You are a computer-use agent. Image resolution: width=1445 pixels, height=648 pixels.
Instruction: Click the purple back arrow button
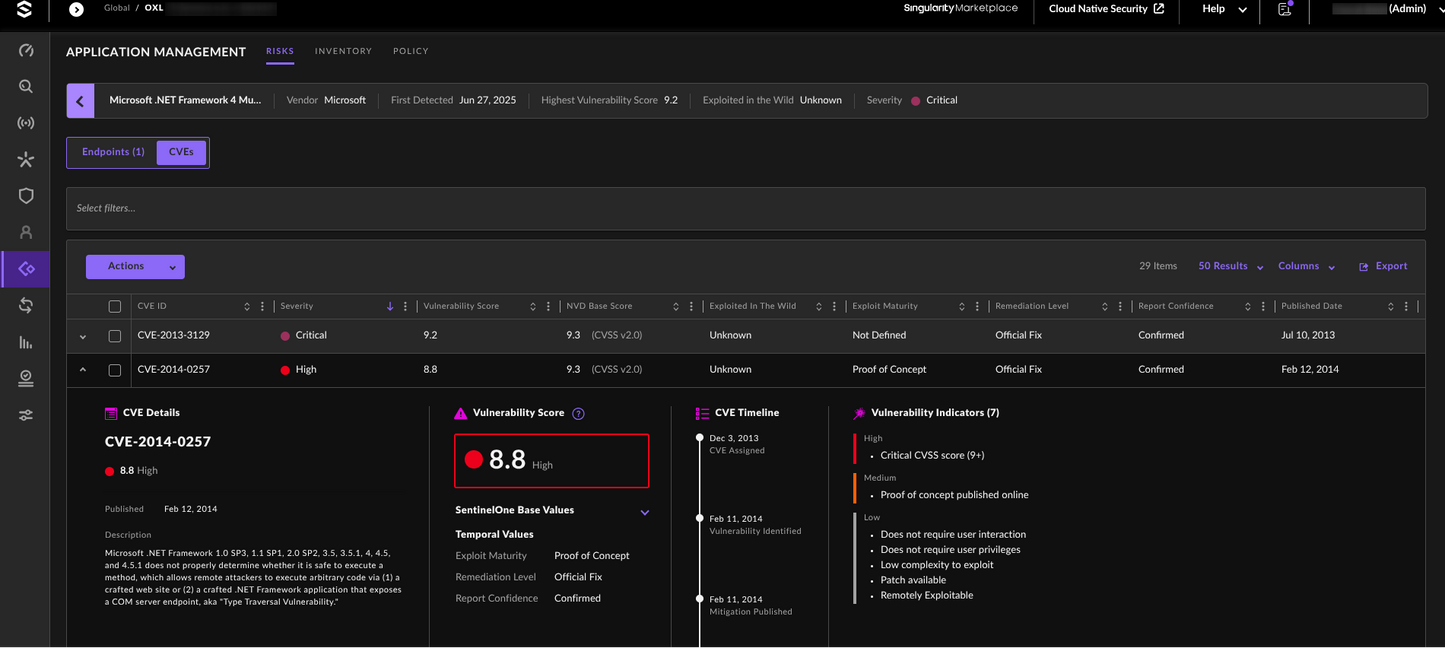(x=80, y=101)
